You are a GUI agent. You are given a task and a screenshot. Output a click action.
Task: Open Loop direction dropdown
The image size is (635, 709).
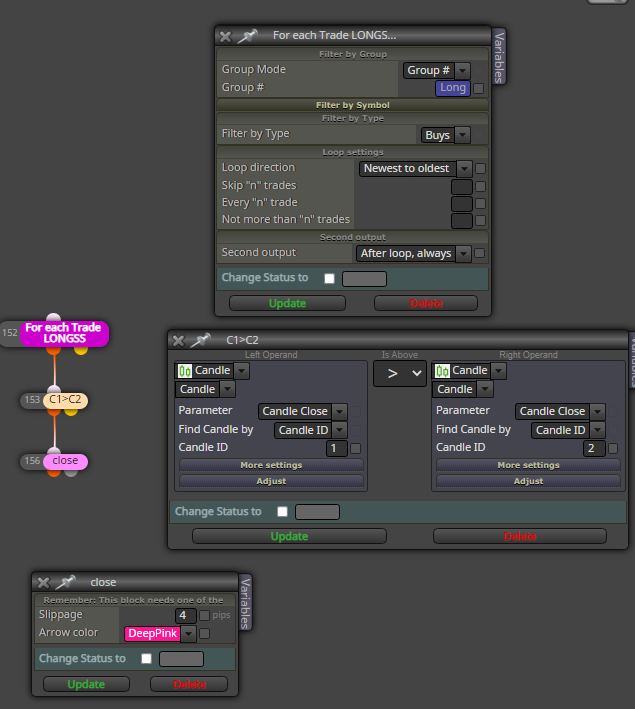coord(415,169)
